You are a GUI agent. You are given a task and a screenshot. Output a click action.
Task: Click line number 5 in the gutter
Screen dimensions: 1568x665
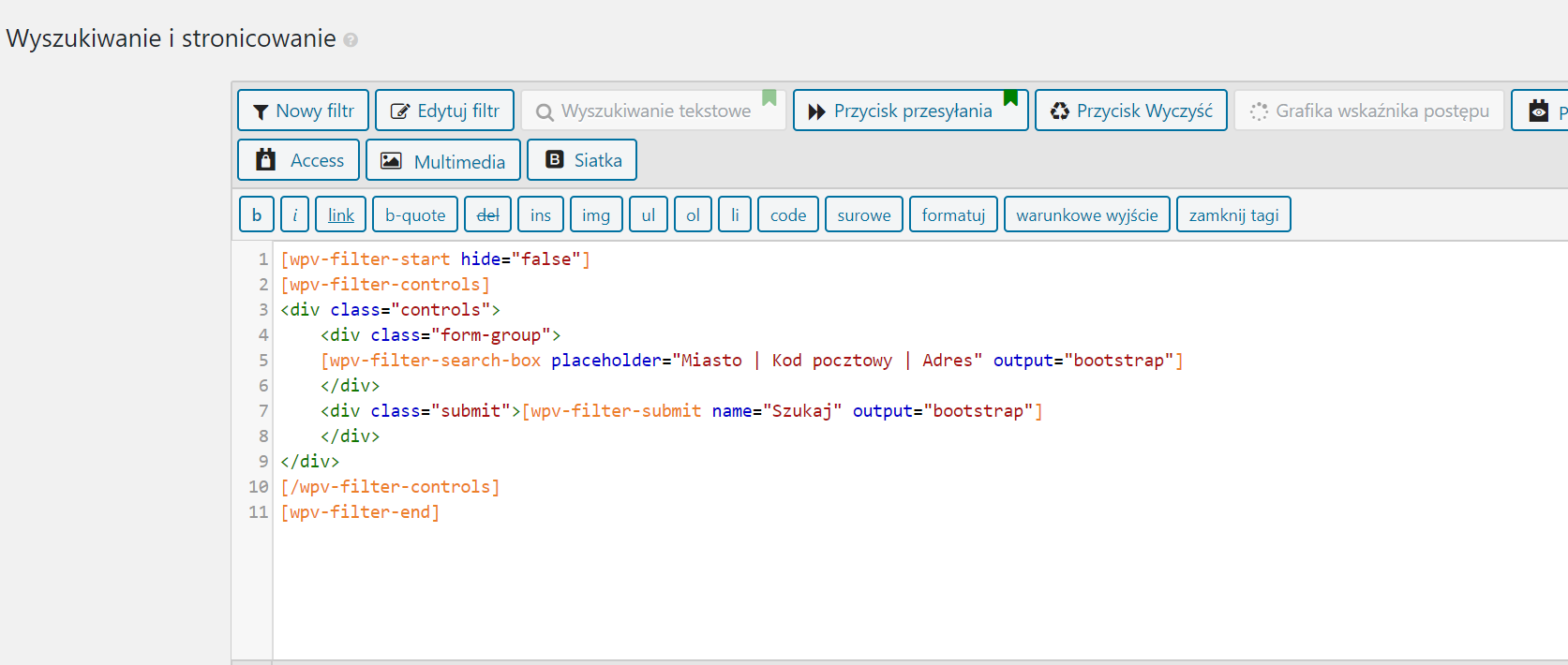pyautogui.click(x=263, y=360)
